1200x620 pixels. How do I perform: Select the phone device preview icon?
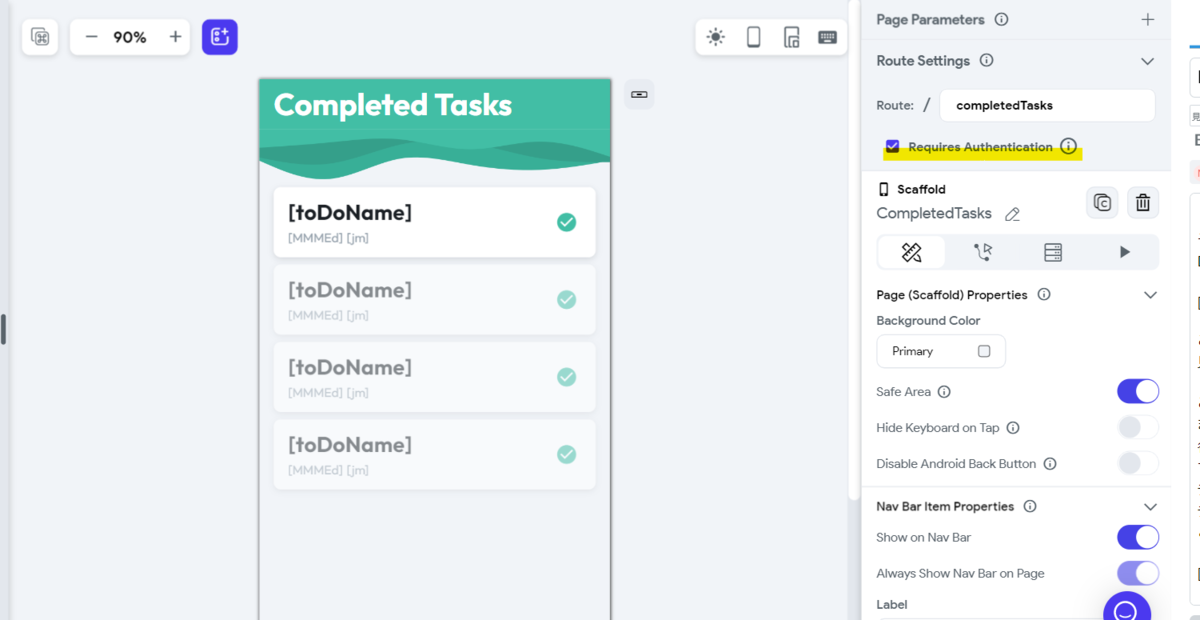click(754, 37)
